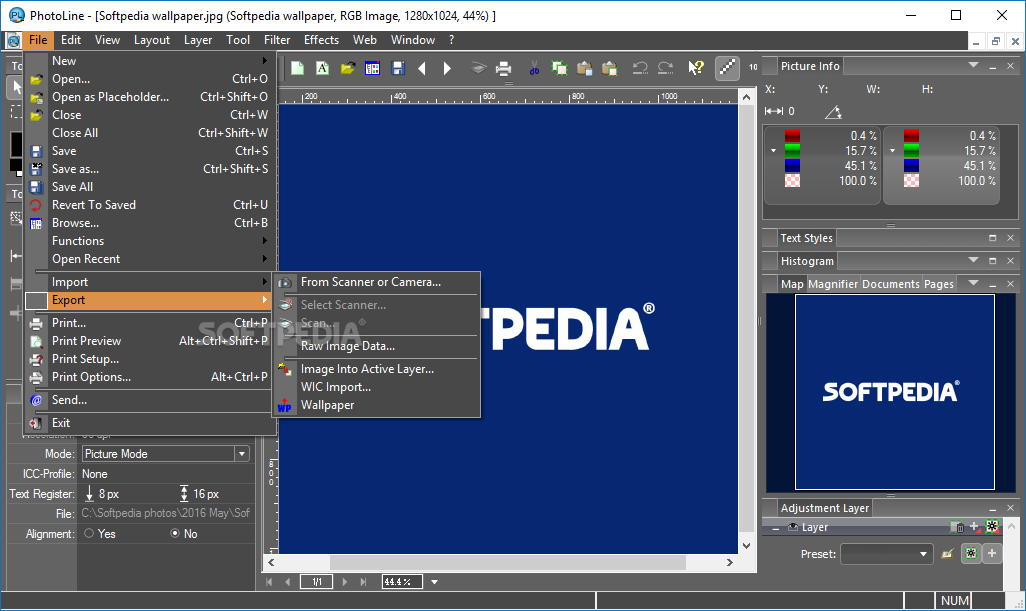
Task: Click the down arrow of vertical scrollbar
Action: pos(747,546)
